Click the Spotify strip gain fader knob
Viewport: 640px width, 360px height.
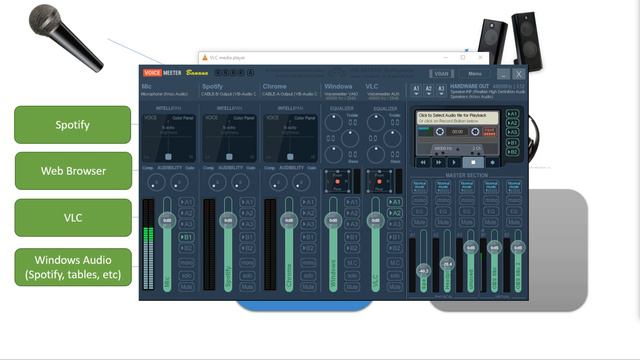point(228,220)
